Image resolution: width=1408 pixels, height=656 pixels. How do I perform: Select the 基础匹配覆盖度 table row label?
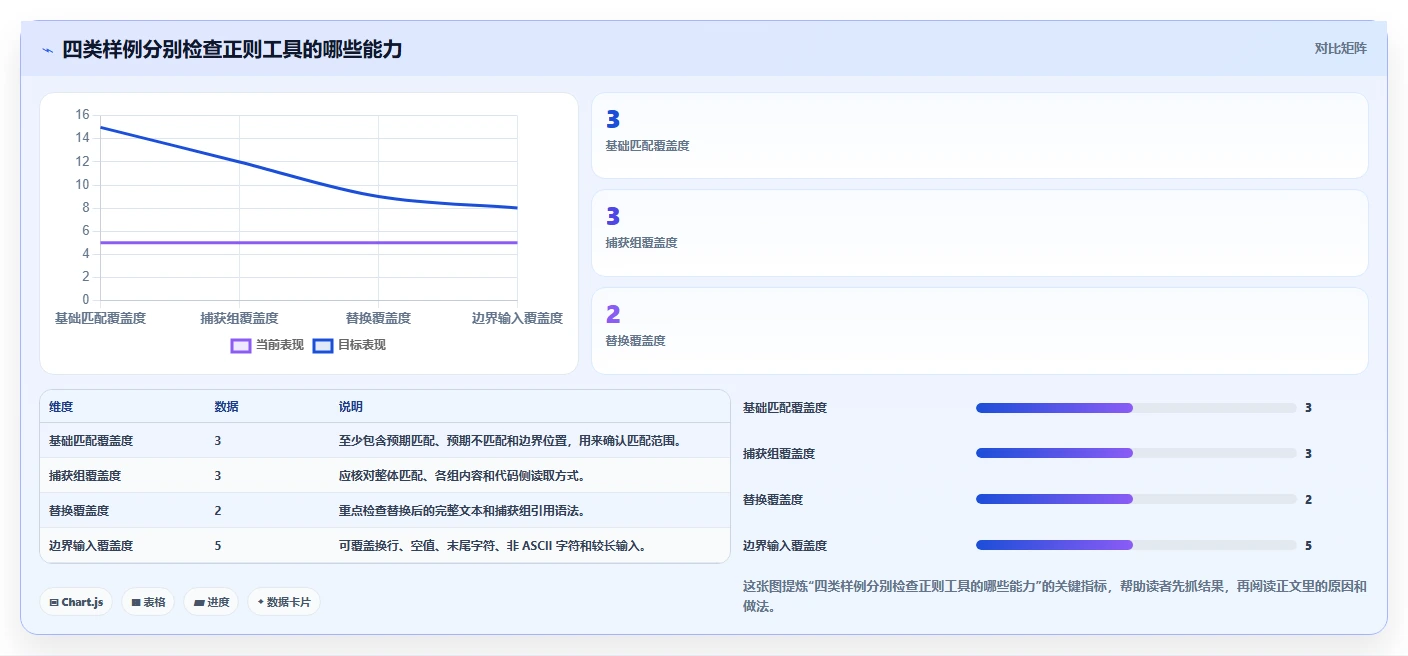coord(91,441)
